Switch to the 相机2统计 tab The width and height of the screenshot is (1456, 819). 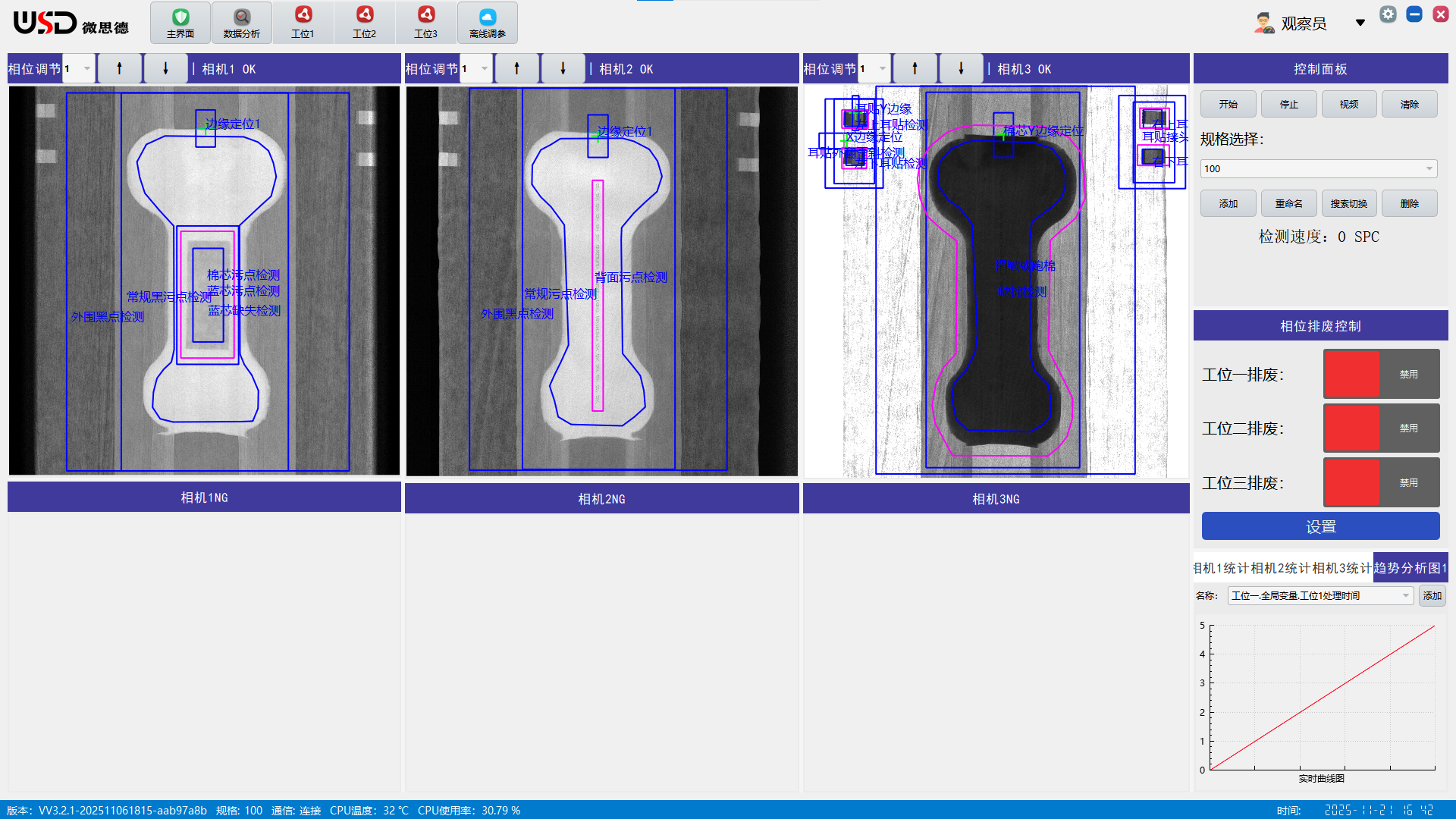(x=1280, y=568)
